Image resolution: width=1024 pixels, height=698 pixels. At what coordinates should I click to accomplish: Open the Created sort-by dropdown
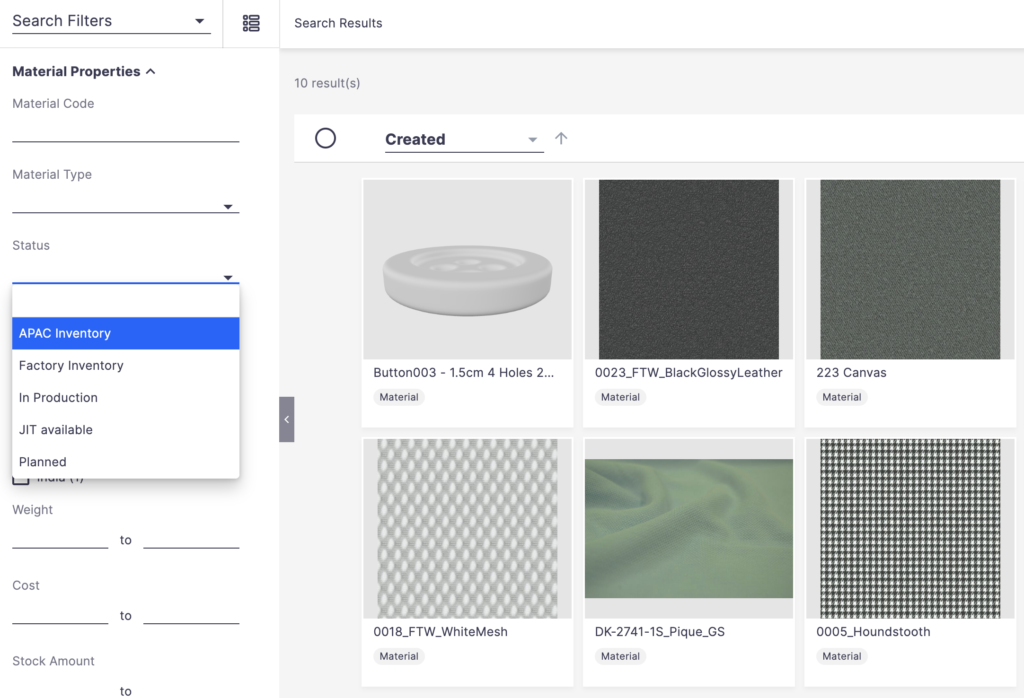[x=463, y=140]
